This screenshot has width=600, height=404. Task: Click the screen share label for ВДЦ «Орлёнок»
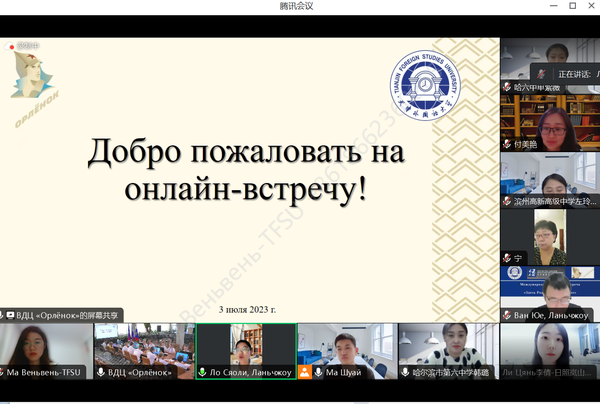62,315
